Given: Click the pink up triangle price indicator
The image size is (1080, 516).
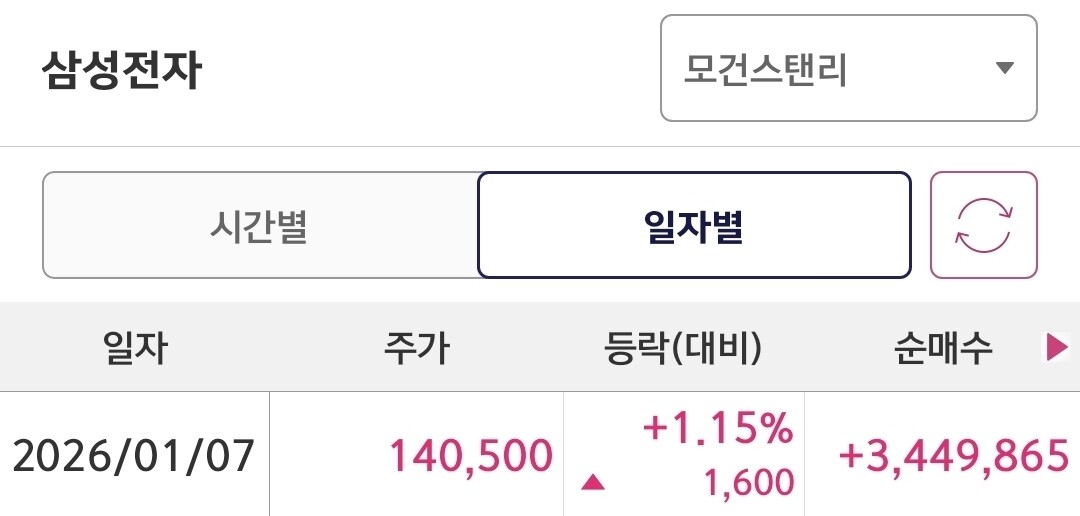Looking at the screenshot, I should [x=593, y=483].
